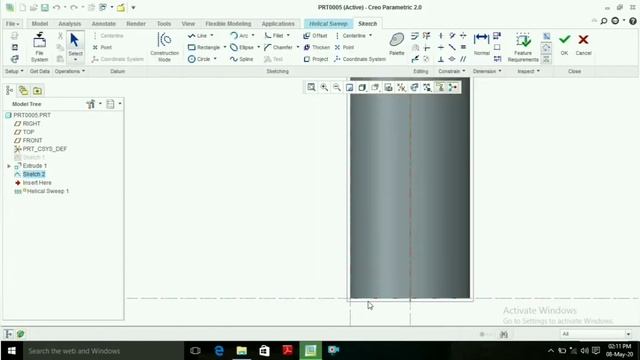The width and height of the screenshot is (640, 360).
Task: Select Sketch 2 in model tree
Action: (34, 175)
